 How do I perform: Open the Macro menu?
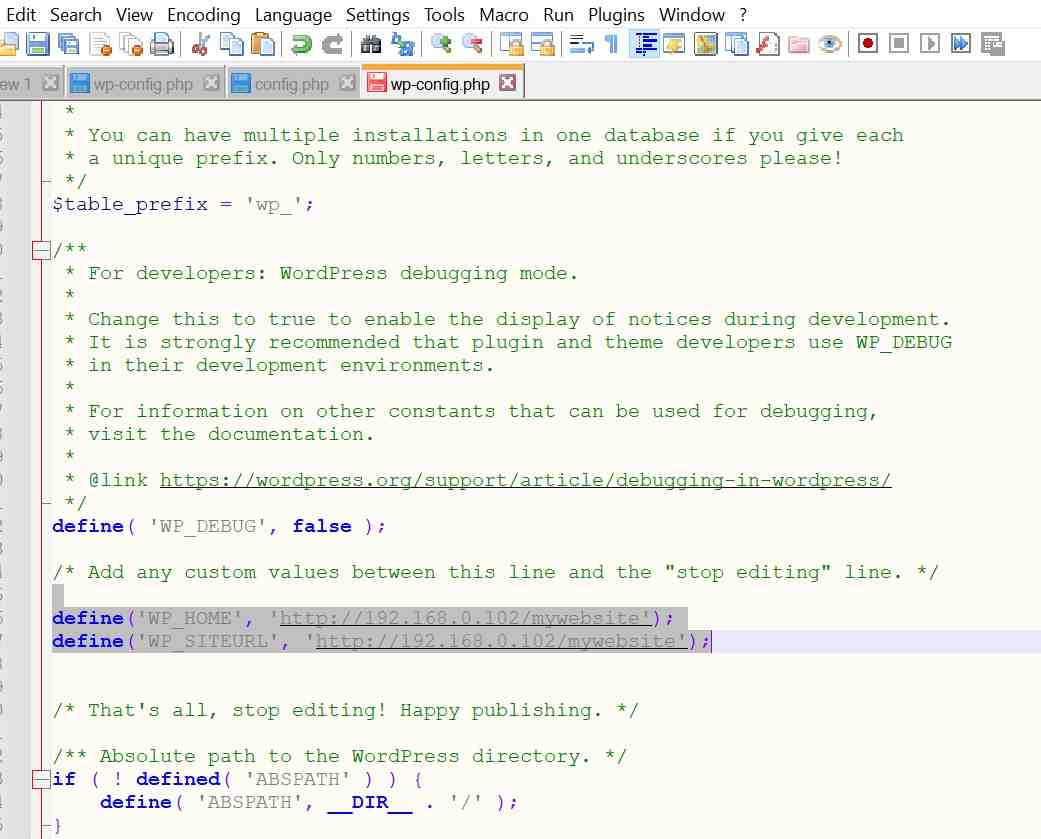tap(503, 14)
